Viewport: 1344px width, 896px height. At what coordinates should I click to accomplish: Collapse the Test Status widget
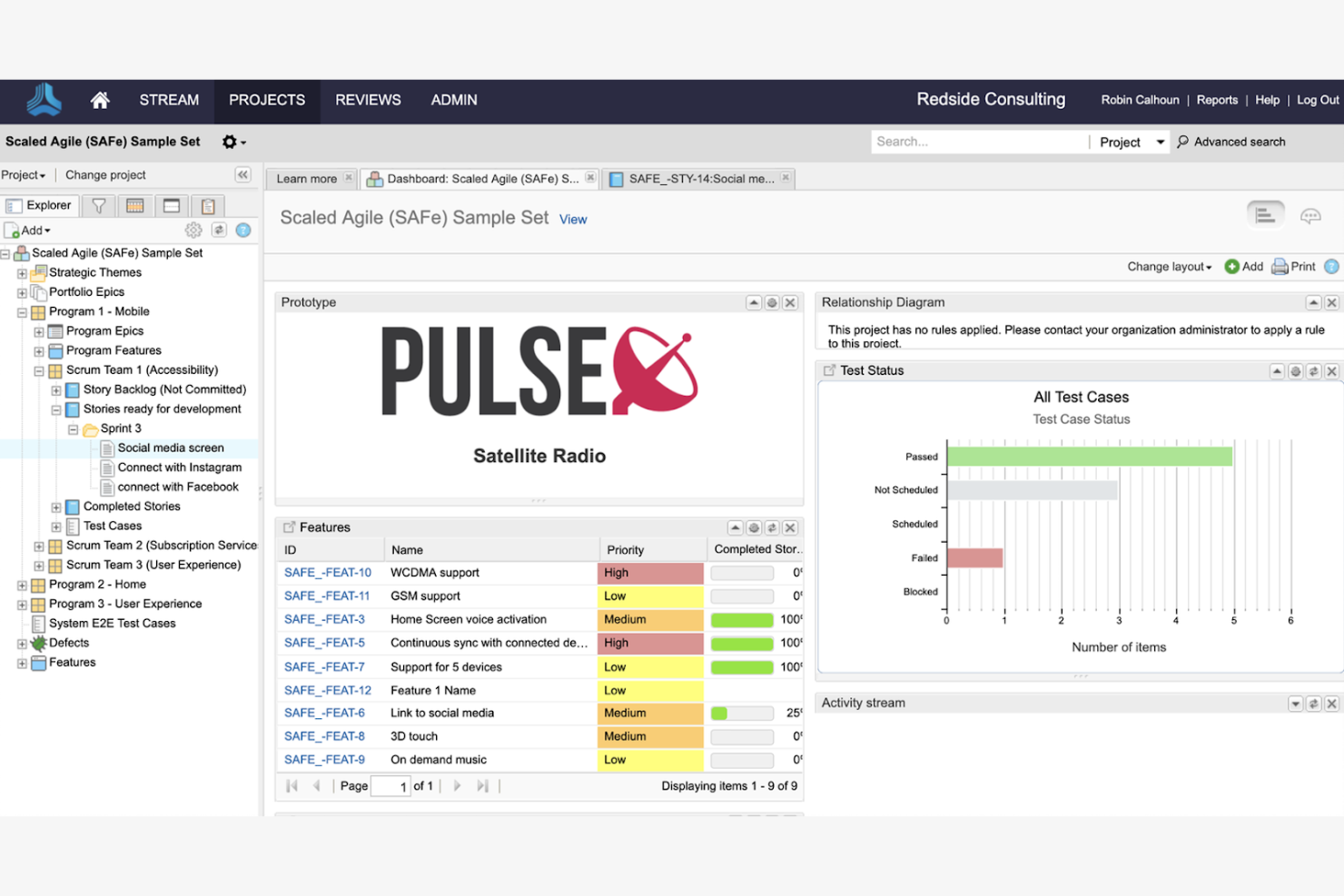(1277, 371)
